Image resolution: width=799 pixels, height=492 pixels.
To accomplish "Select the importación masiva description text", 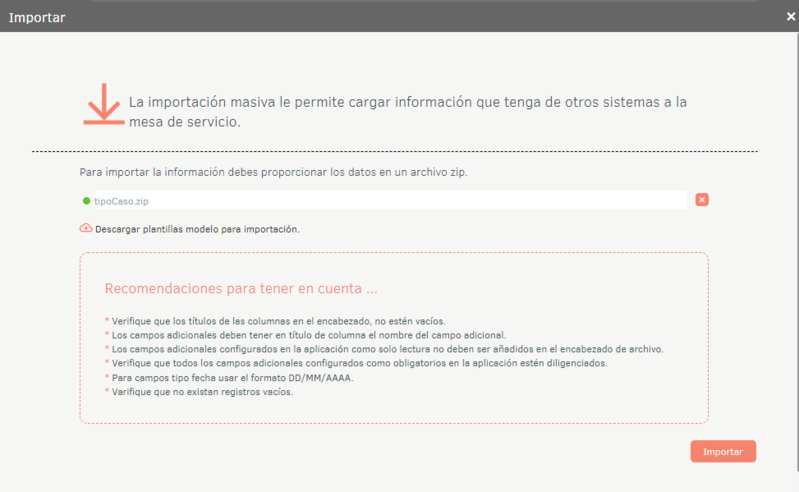I will (407, 112).
